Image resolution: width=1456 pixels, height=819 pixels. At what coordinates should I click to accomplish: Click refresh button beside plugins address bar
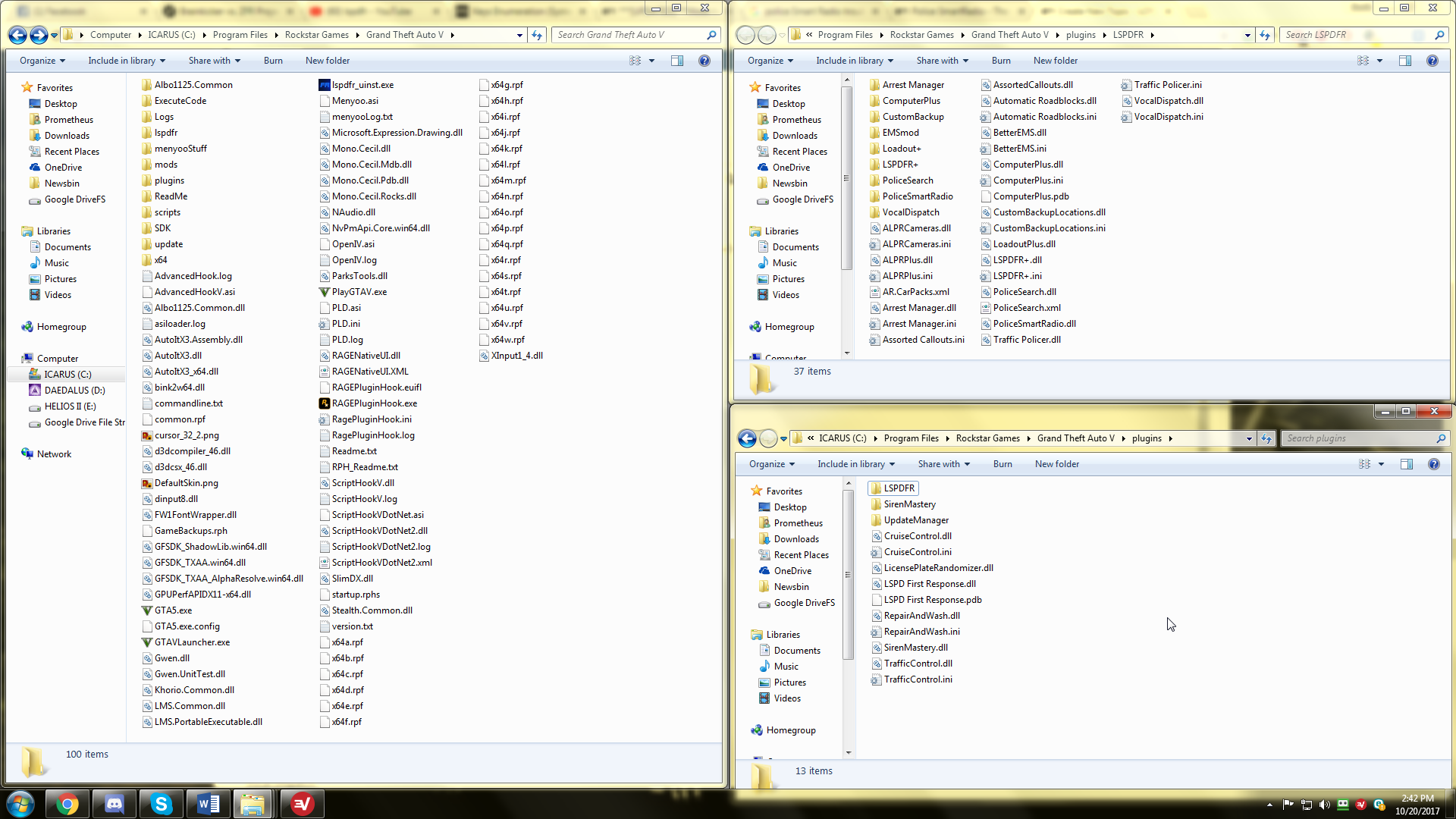click(1266, 438)
